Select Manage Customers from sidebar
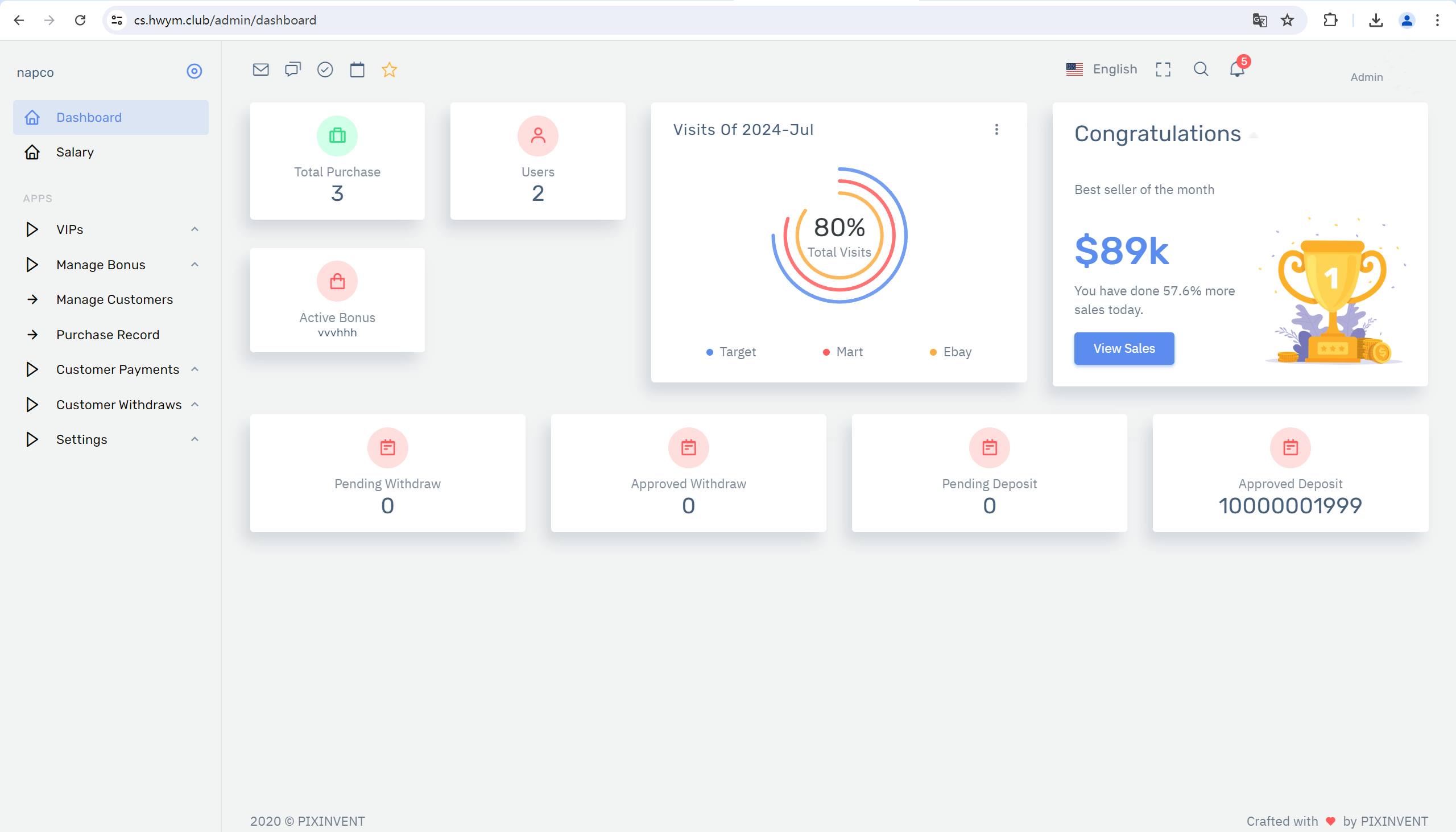 (x=114, y=299)
